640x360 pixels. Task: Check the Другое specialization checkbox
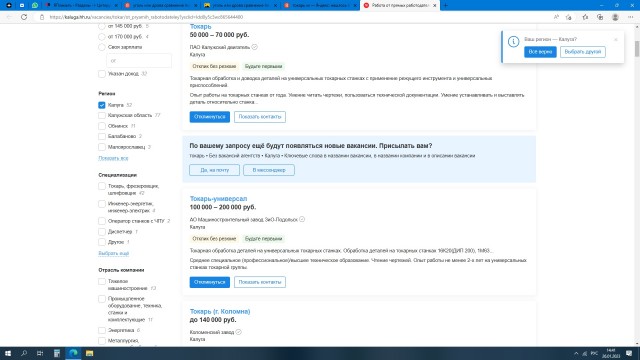102,242
